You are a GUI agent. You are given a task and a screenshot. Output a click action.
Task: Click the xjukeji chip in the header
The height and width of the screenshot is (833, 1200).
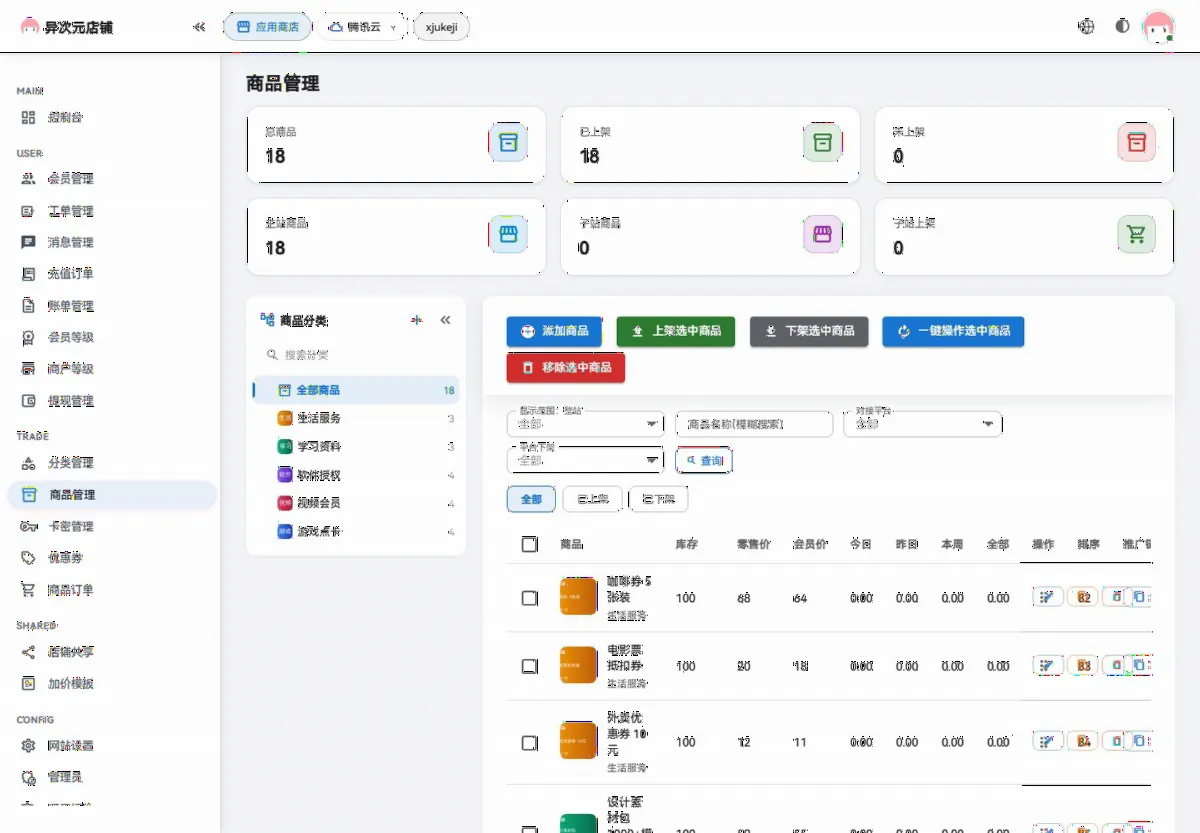click(x=441, y=27)
